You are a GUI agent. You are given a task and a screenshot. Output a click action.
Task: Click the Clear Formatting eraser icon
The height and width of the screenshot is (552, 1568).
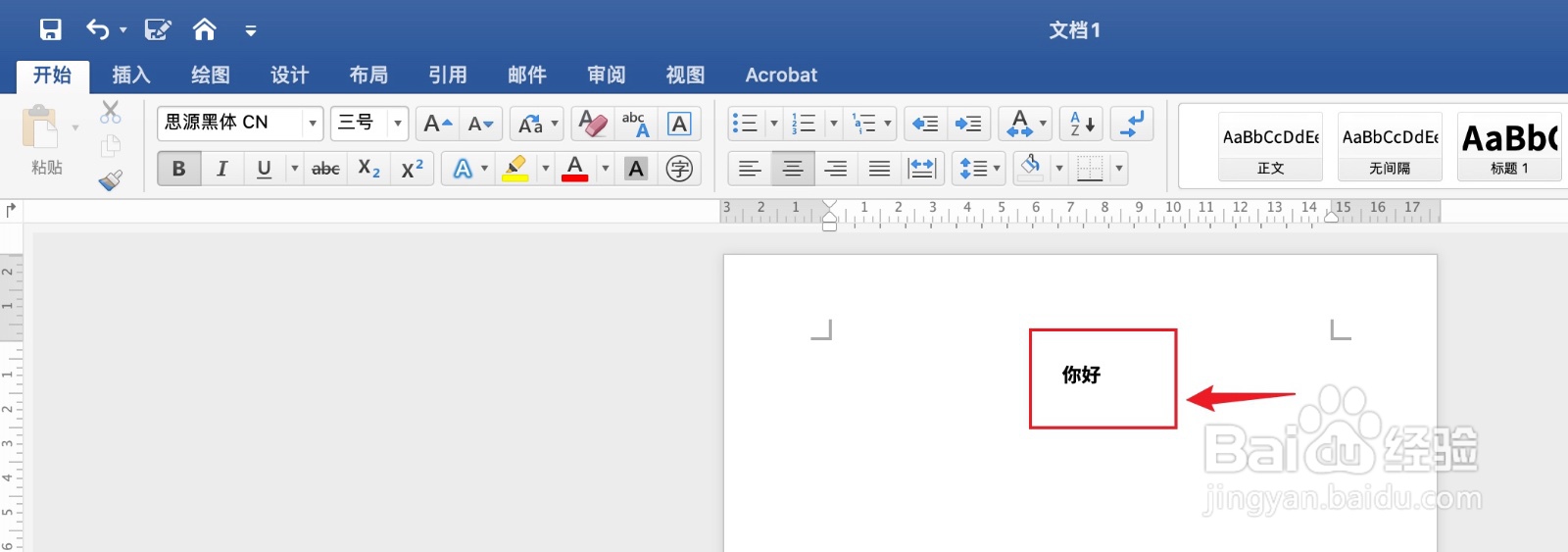[593, 124]
